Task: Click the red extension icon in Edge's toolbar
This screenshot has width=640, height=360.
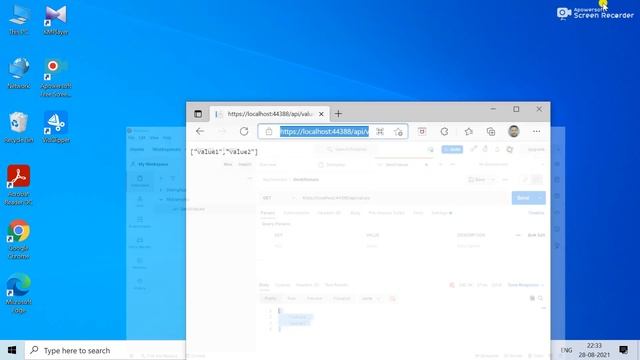Action: [422, 131]
